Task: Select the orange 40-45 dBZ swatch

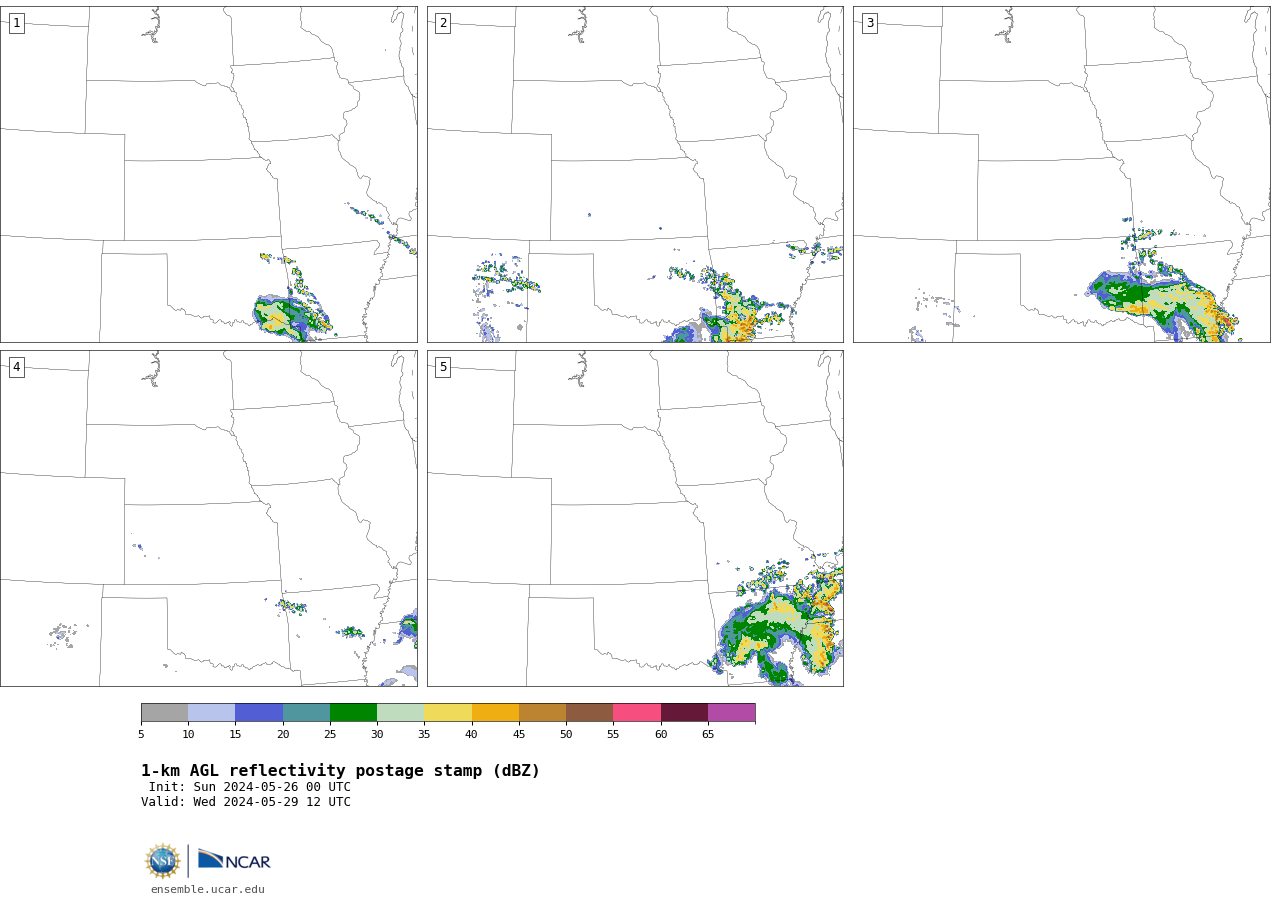Action: pos(495,713)
